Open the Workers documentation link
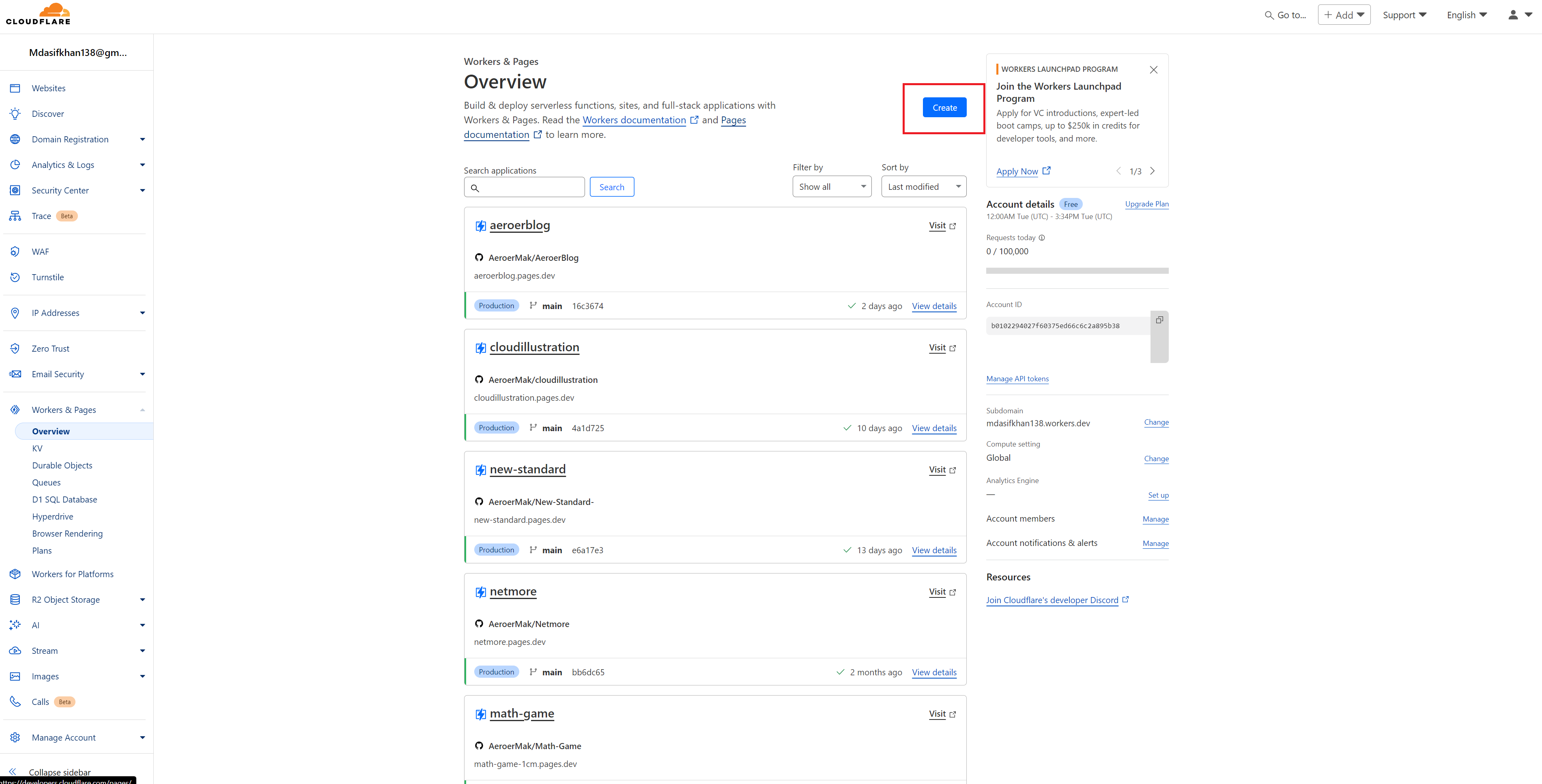The width and height of the screenshot is (1542, 784). click(x=634, y=120)
